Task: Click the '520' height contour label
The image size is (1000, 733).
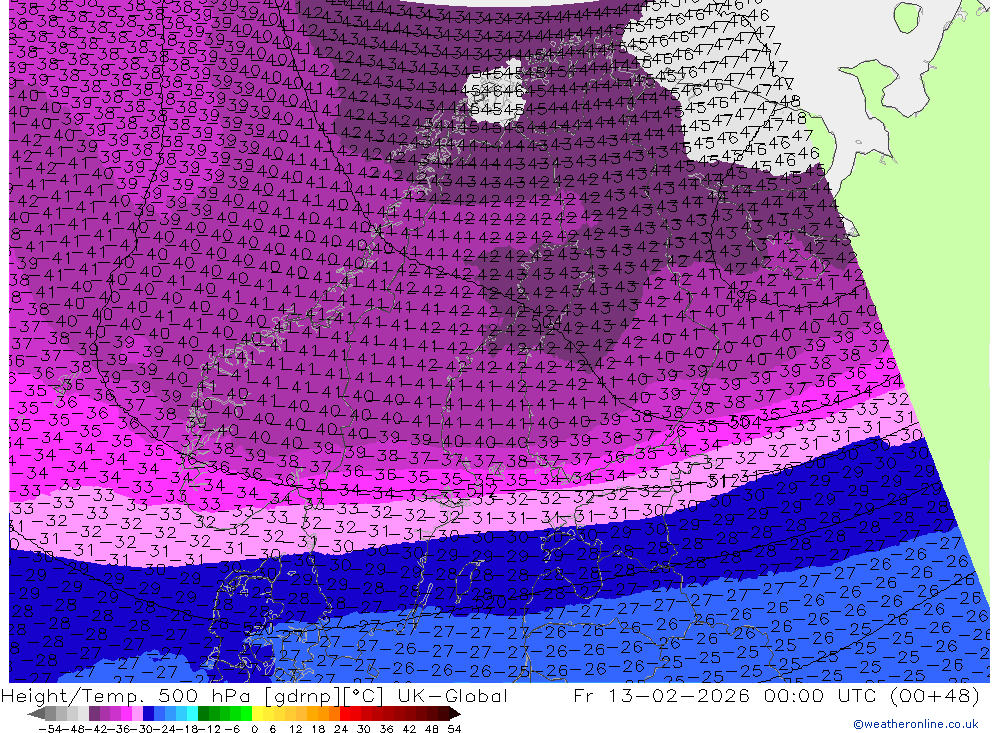Action: pyautogui.click(x=492, y=602)
